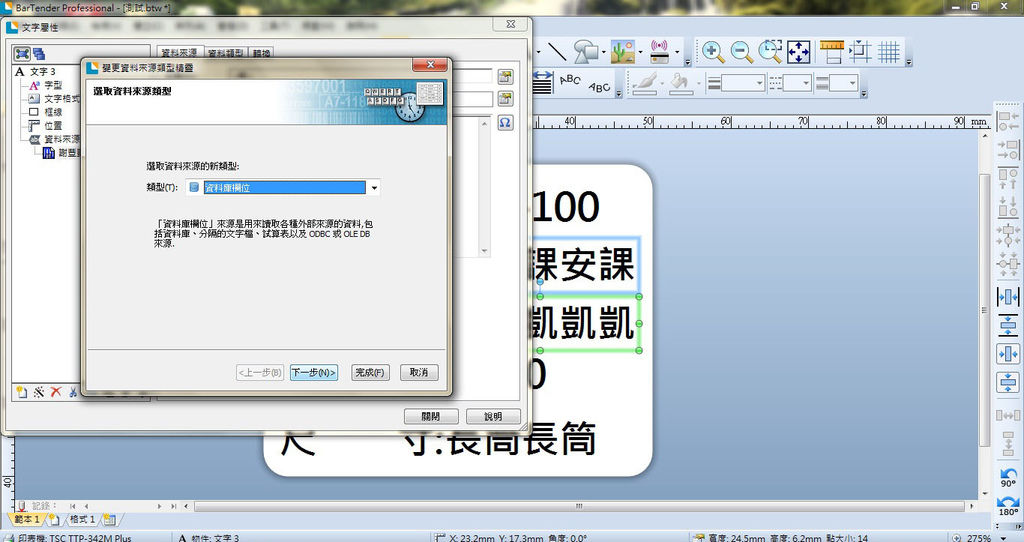Select 框線 in the properties tree

coord(53,112)
